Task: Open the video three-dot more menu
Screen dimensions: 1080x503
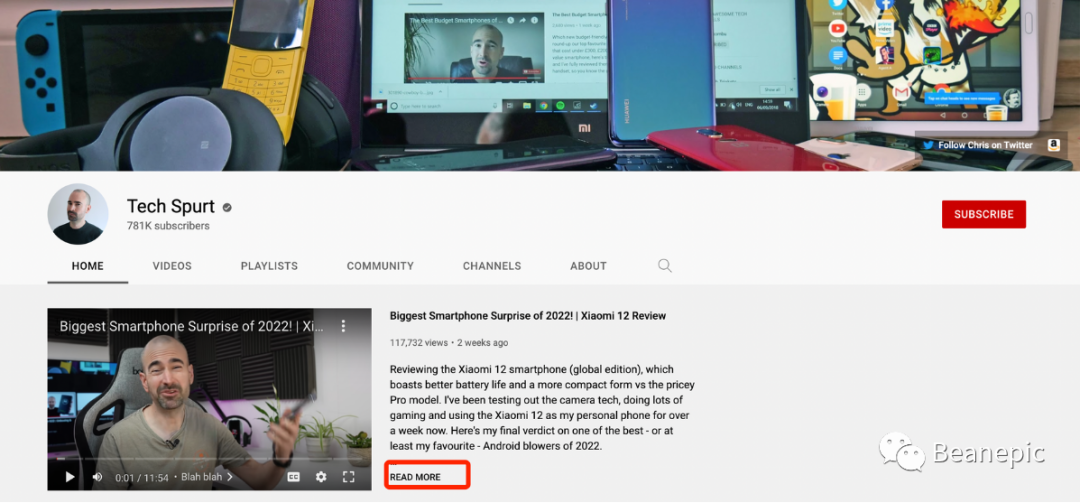Action: (343, 326)
